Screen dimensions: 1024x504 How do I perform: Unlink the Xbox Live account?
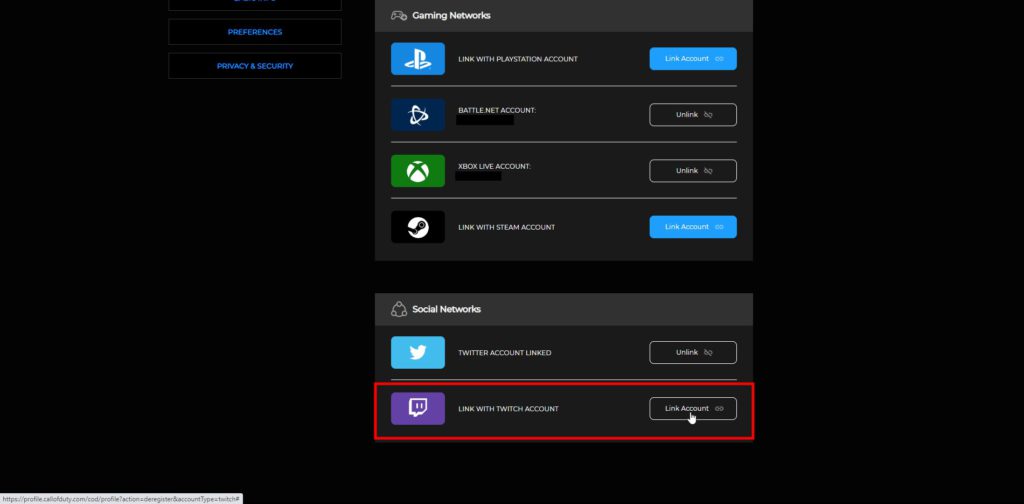(x=693, y=171)
